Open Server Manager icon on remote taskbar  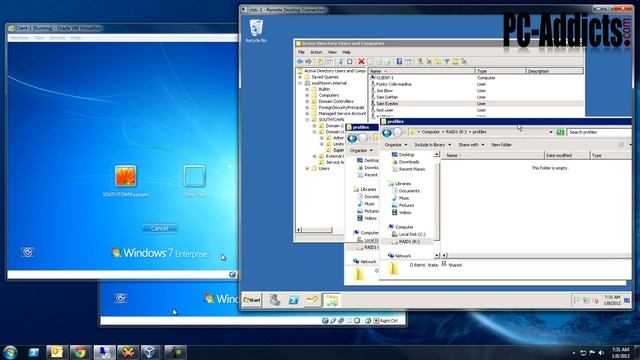tap(275, 300)
